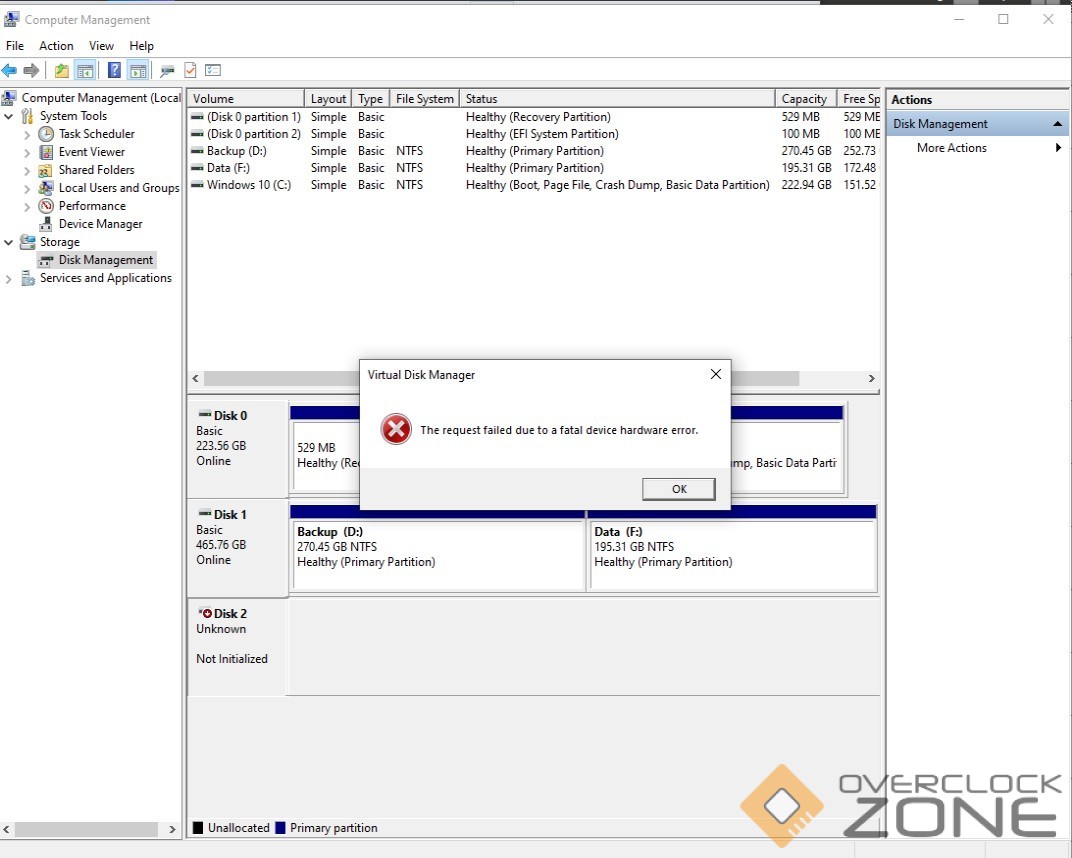Click the list view icon ending the toolbar
Image resolution: width=1072 pixels, height=858 pixels.
pyautogui.click(x=213, y=70)
